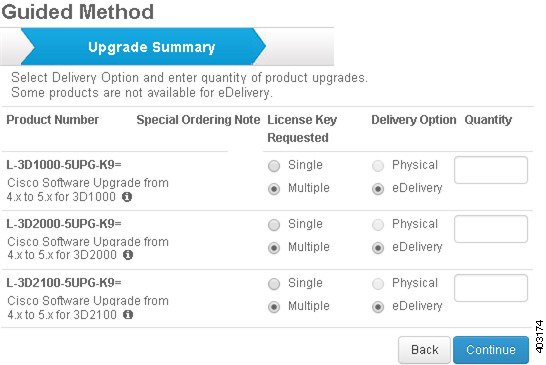Screen dimensions: 546x365
Task: Click the quantity field for L-3D1000-5UPG-K9=
Action: click(x=491, y=170)
